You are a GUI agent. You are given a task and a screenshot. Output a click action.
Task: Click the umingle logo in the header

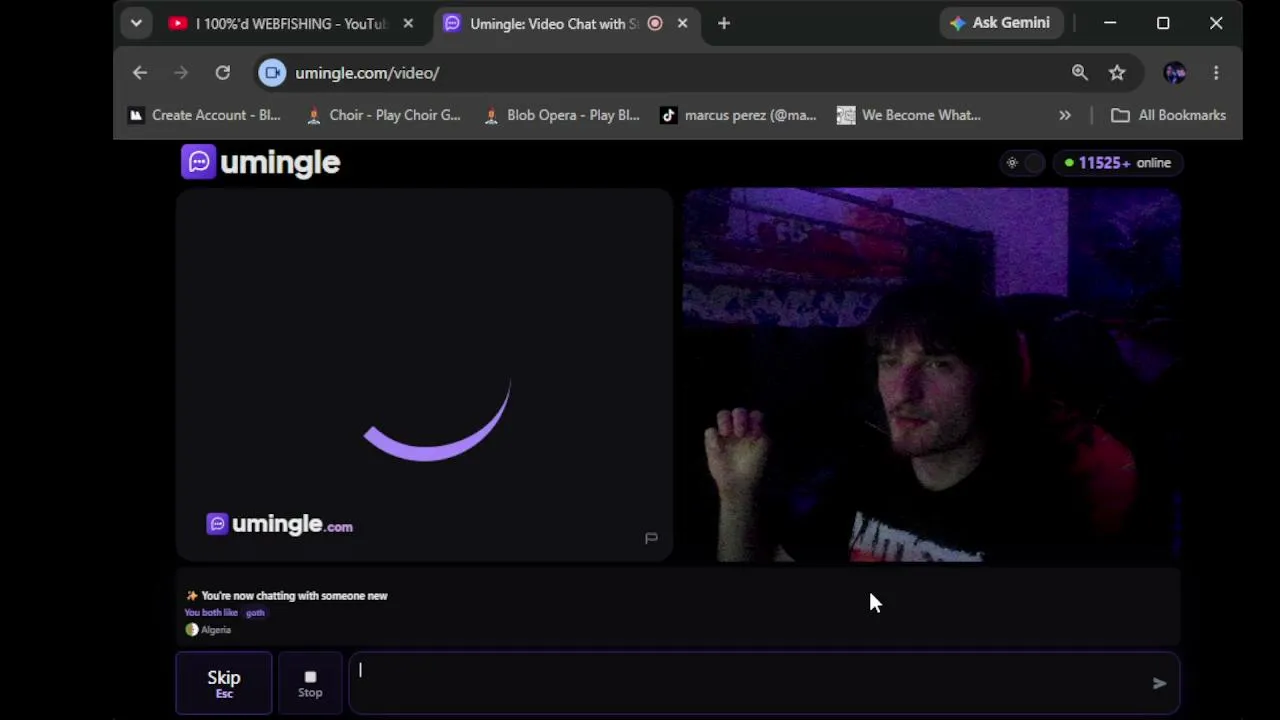coord(261,162)
